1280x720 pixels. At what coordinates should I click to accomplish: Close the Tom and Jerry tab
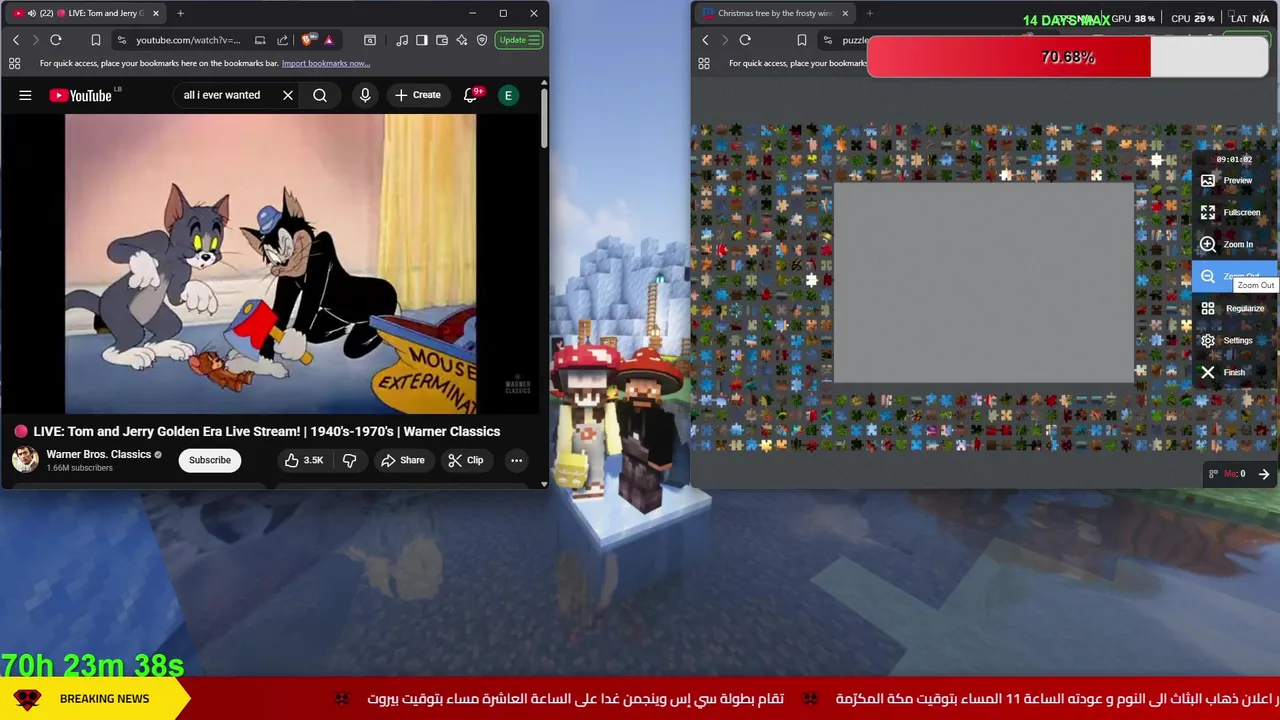pyautogui.click(x=155, y=13)
